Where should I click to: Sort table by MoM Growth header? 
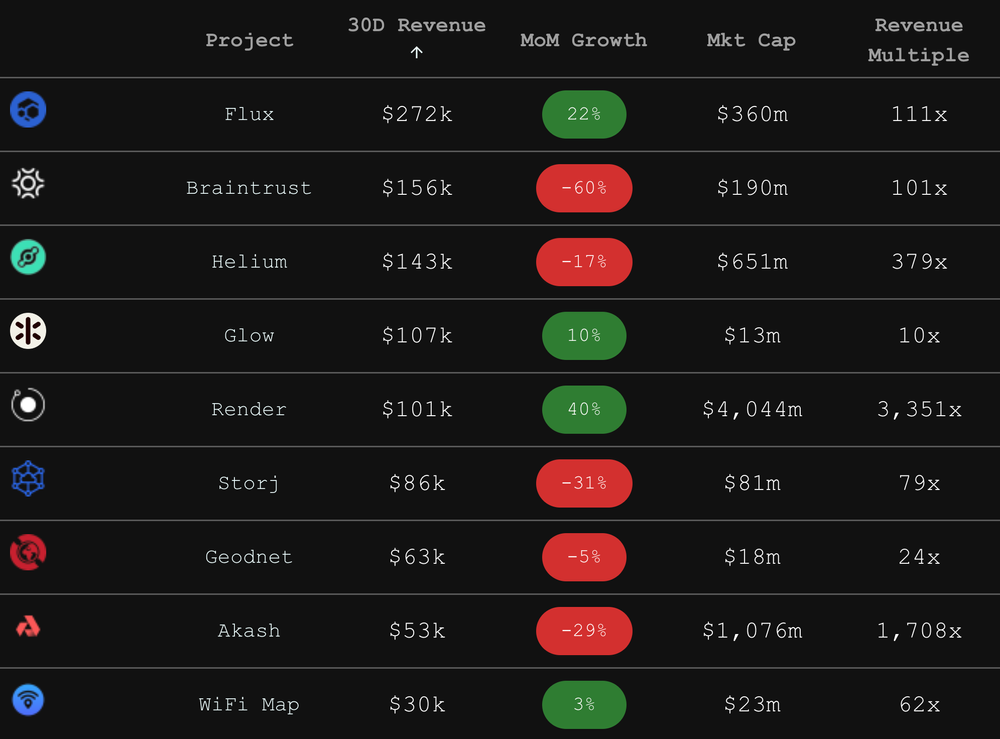click(x=584, y=40)
